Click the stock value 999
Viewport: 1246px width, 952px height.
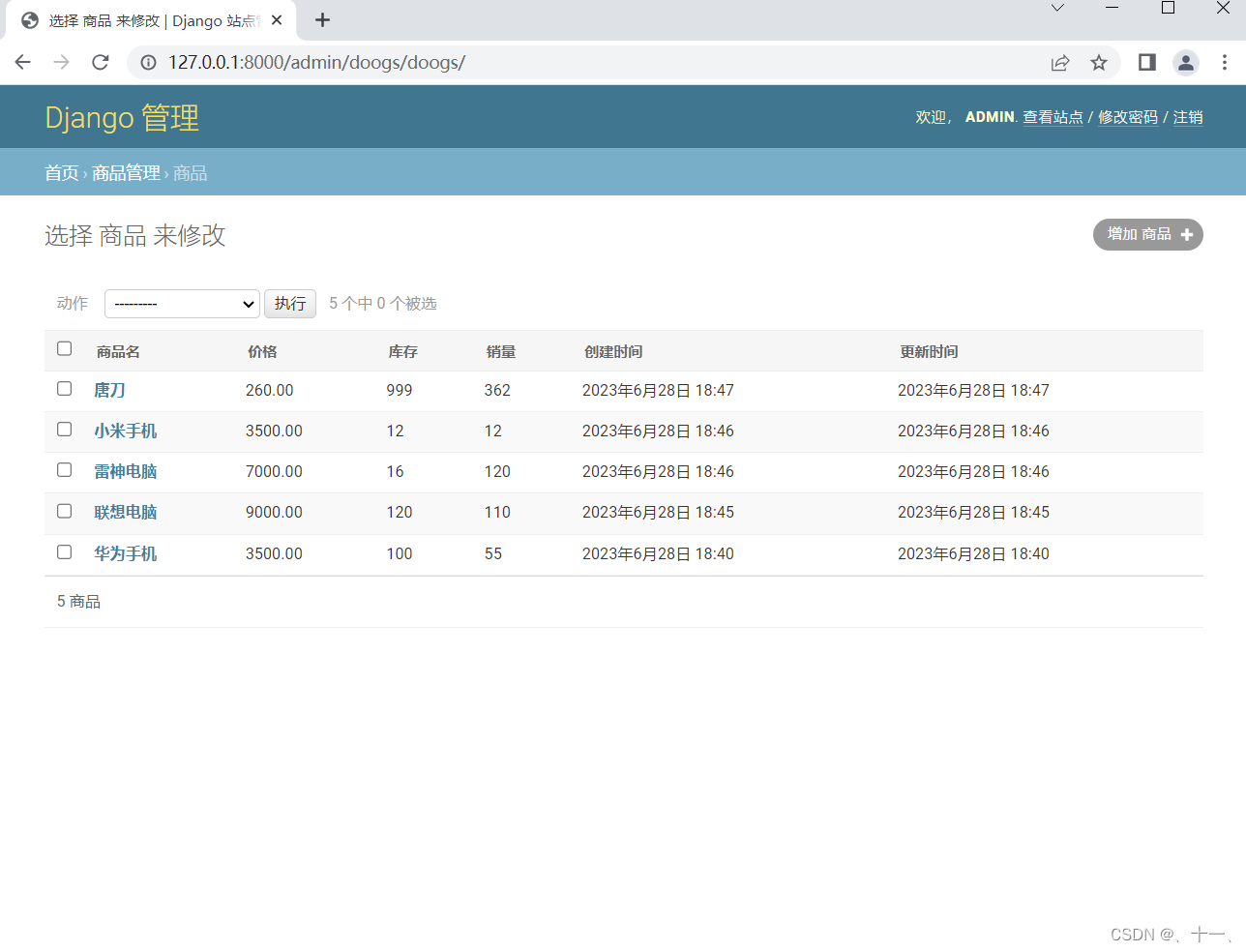(400, 390)
